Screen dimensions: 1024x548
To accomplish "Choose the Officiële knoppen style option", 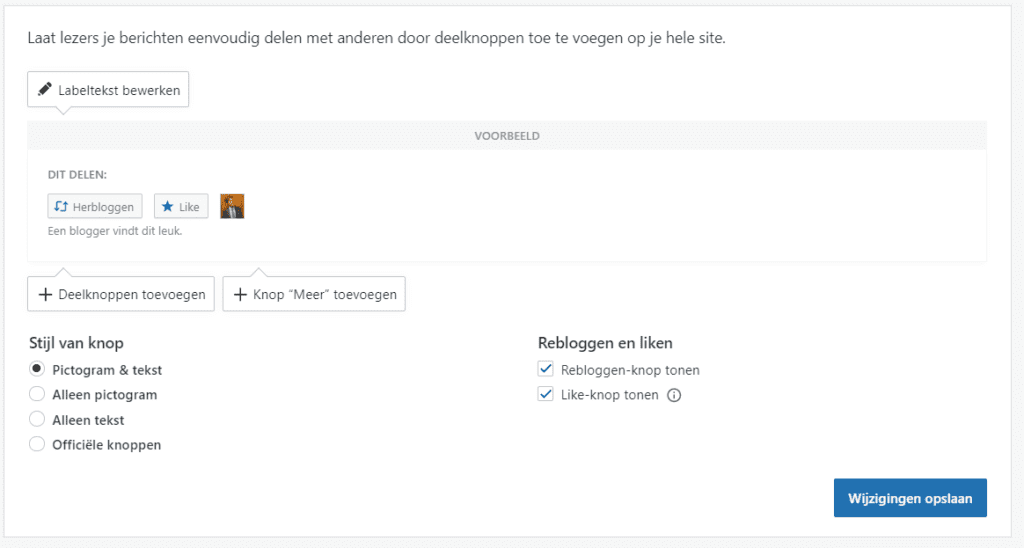I will coord(37,444).
